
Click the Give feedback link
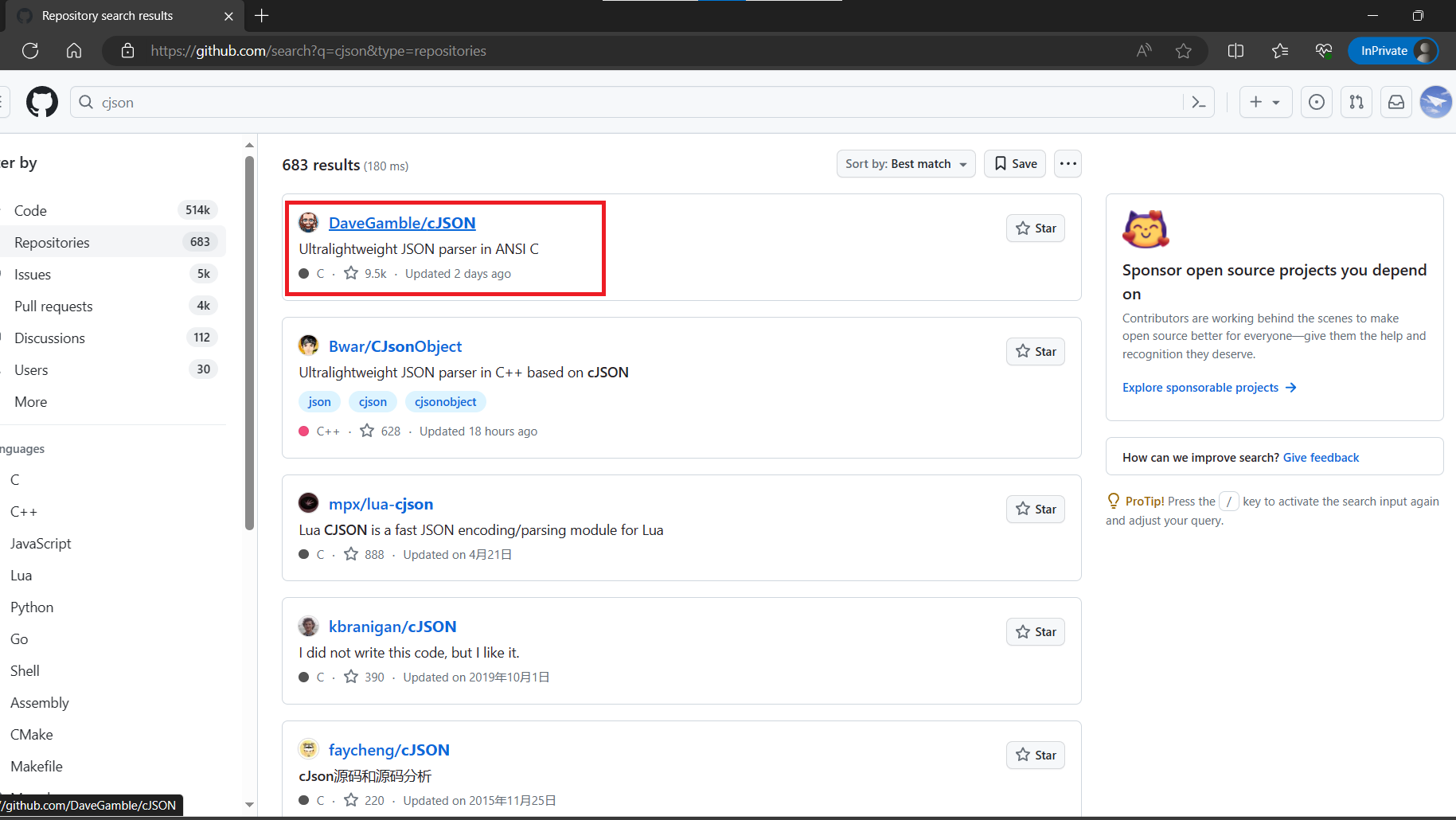click(x=1321, y=458)
